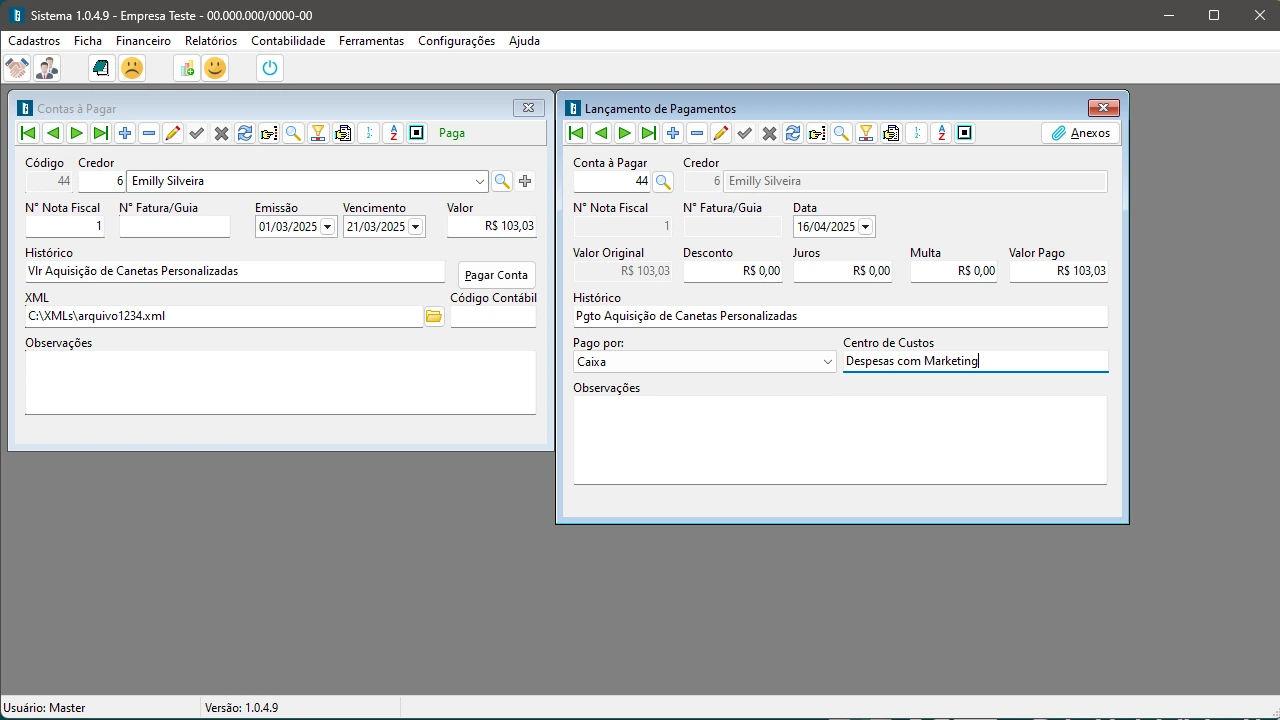Search creditor with magnifier beside Emilly Silveira dropdown
The height and width of the screenshot is (720, 1280).
pos(502,181)
